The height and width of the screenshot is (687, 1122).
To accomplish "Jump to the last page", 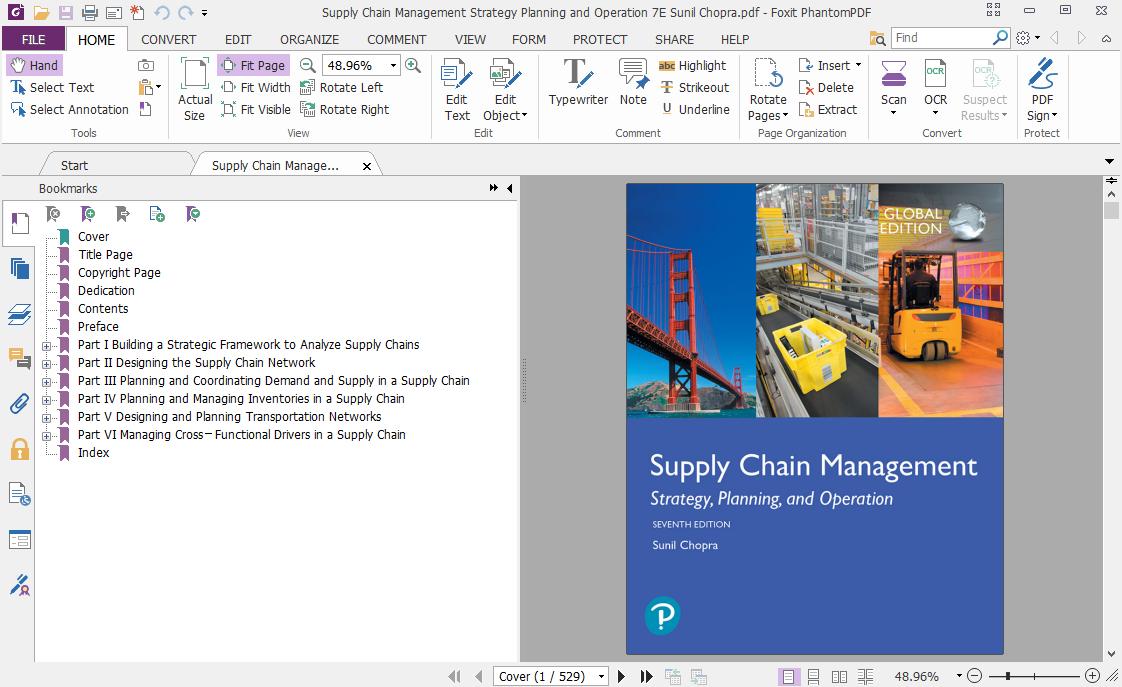I will click(646, 676).
